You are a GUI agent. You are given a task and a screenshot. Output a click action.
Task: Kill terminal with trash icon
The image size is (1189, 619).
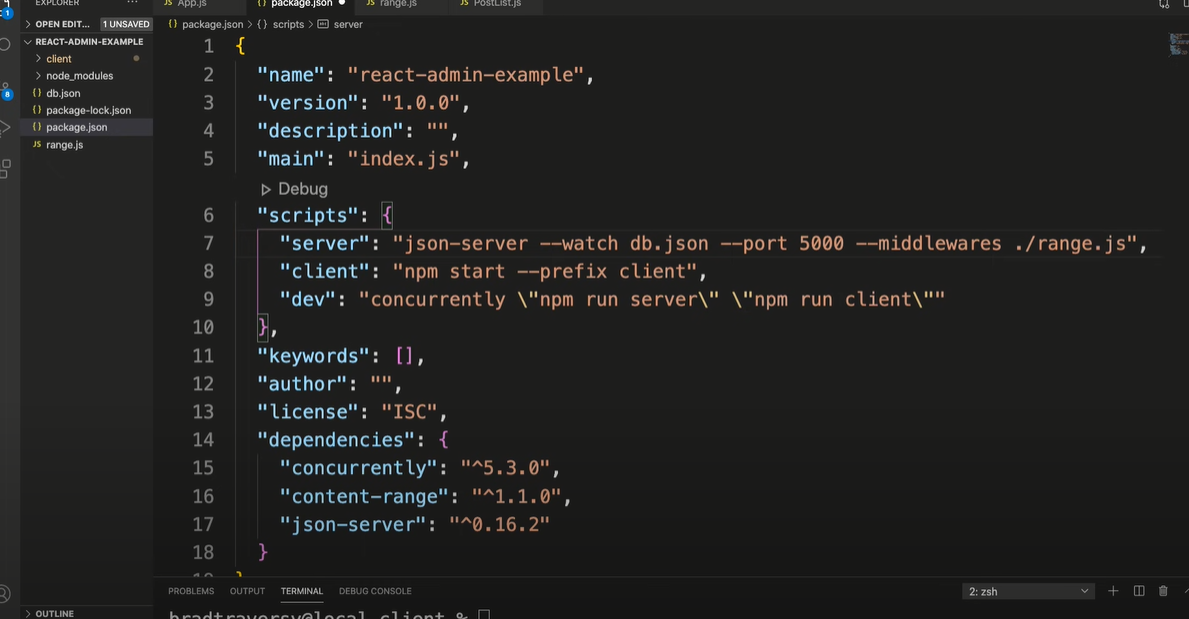click(1162, 591)
